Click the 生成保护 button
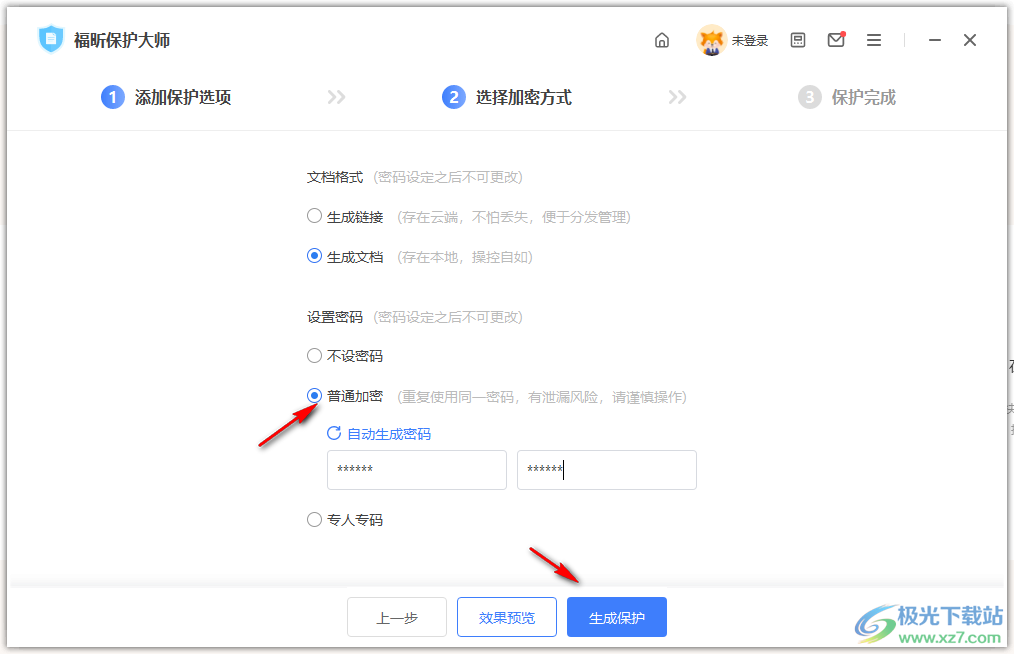The width and height of the screenshot is (1014, 654). (616, 617)
